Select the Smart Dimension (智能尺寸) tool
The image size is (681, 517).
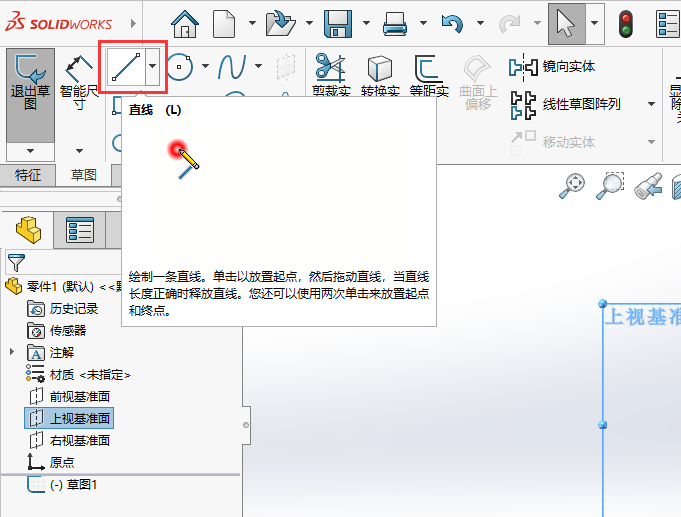point(79,83)
